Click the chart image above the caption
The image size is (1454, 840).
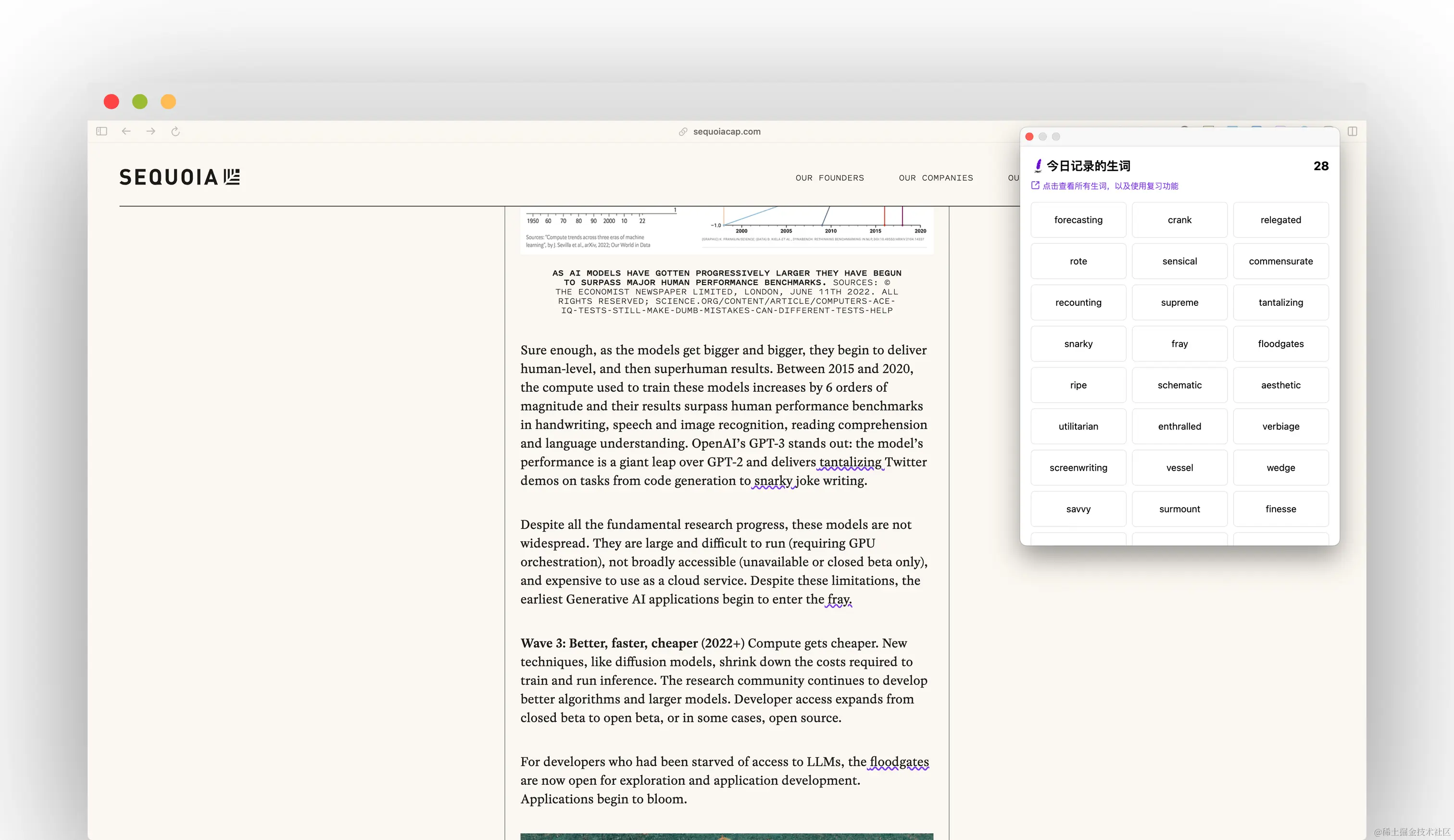click(x=726, y=230)
